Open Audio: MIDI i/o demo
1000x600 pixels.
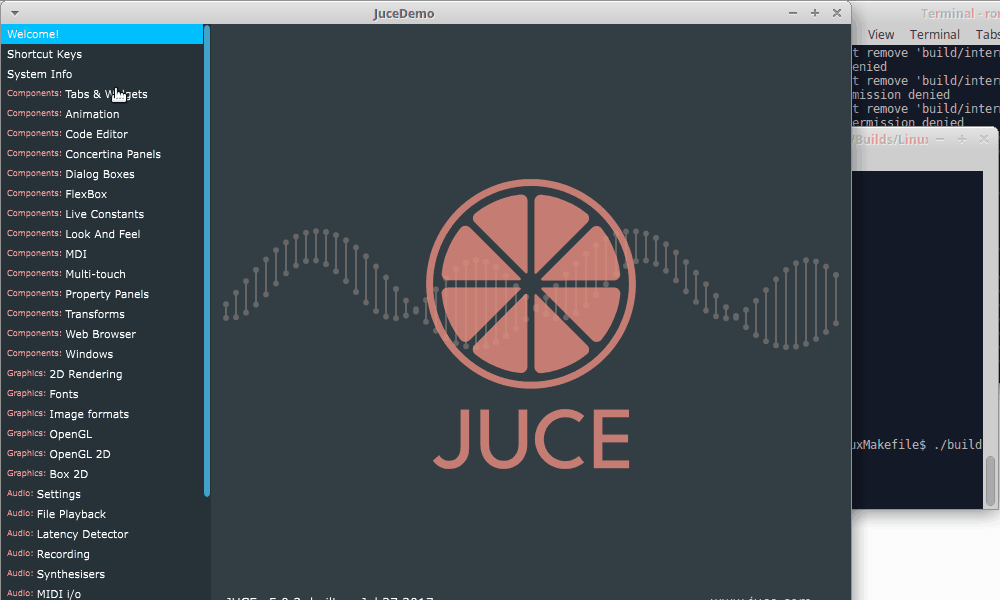point(102,593)
